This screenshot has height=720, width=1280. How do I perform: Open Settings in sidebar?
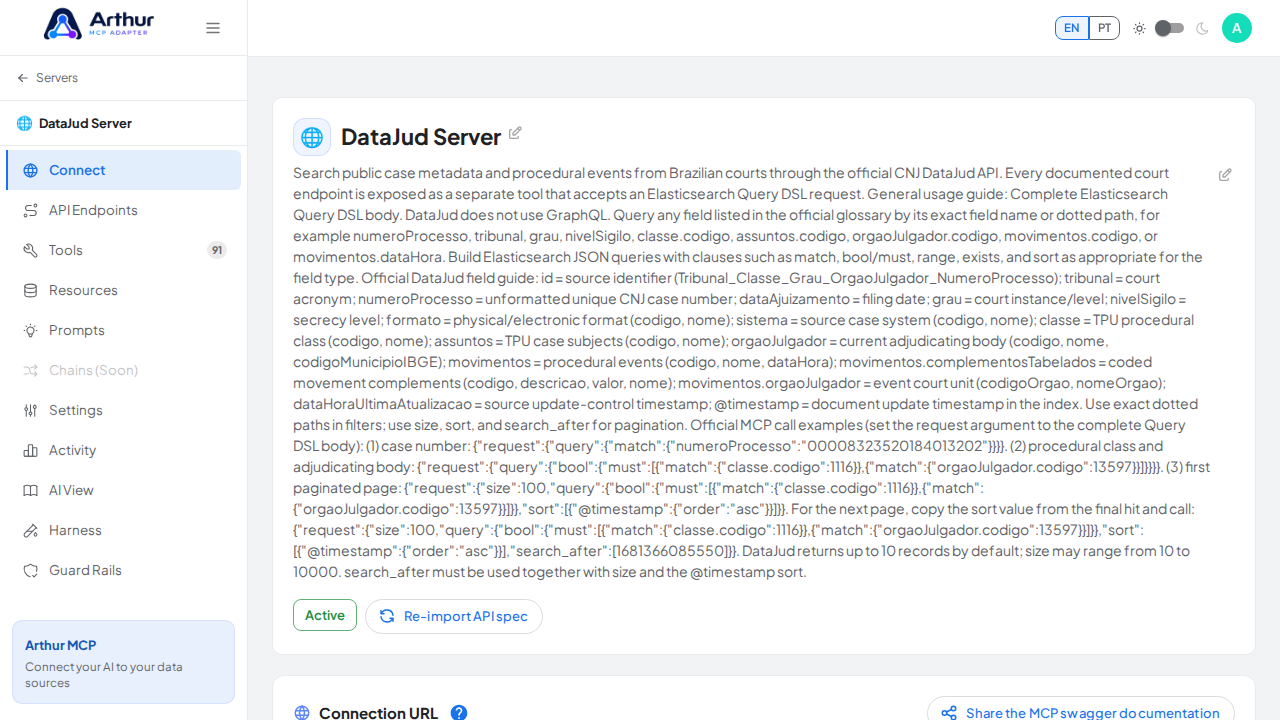coord(123,410)
